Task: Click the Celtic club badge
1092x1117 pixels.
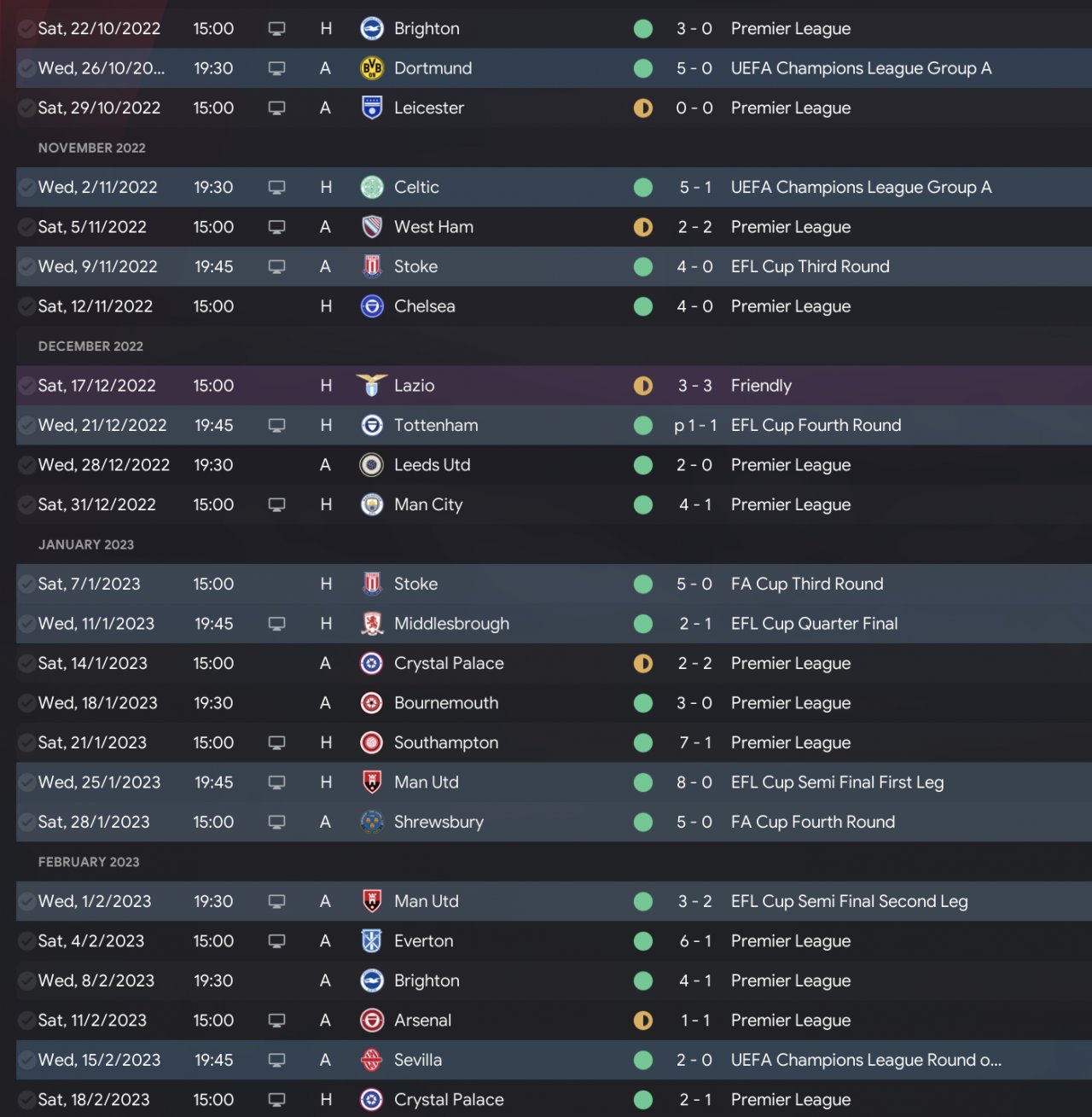Action: pos(372,187)
